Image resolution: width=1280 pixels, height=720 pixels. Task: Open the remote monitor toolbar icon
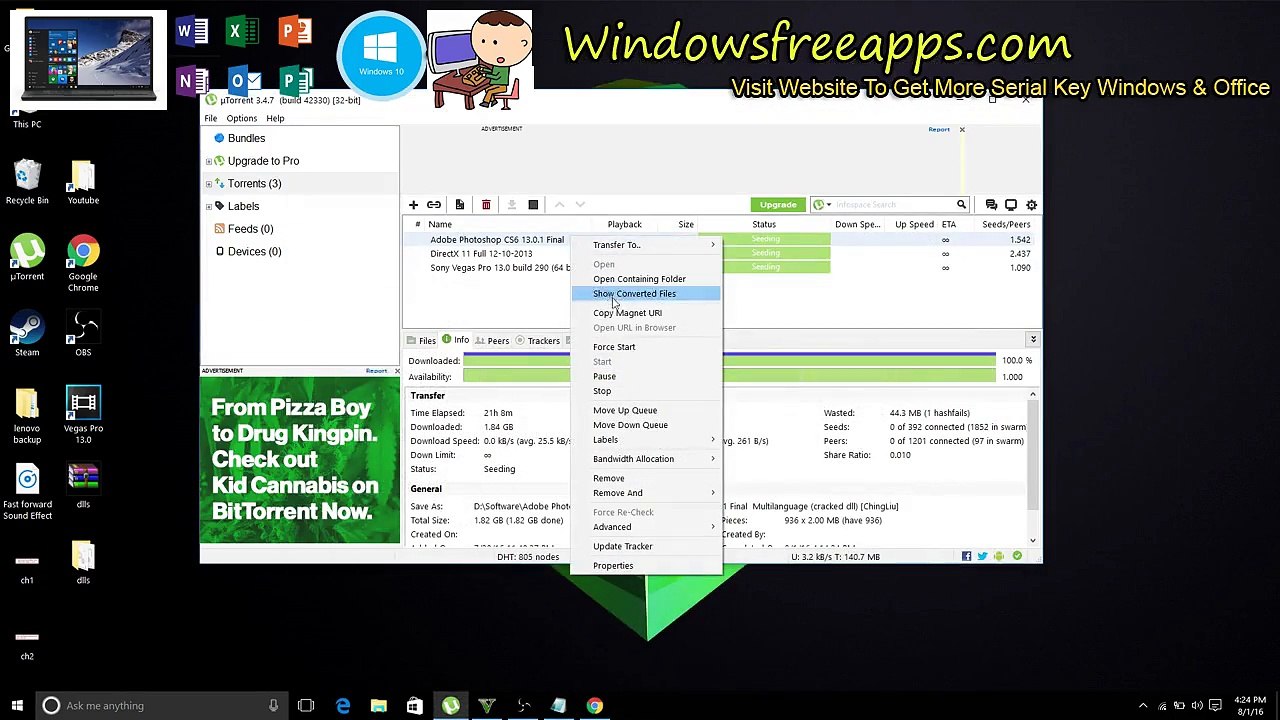1011,205
